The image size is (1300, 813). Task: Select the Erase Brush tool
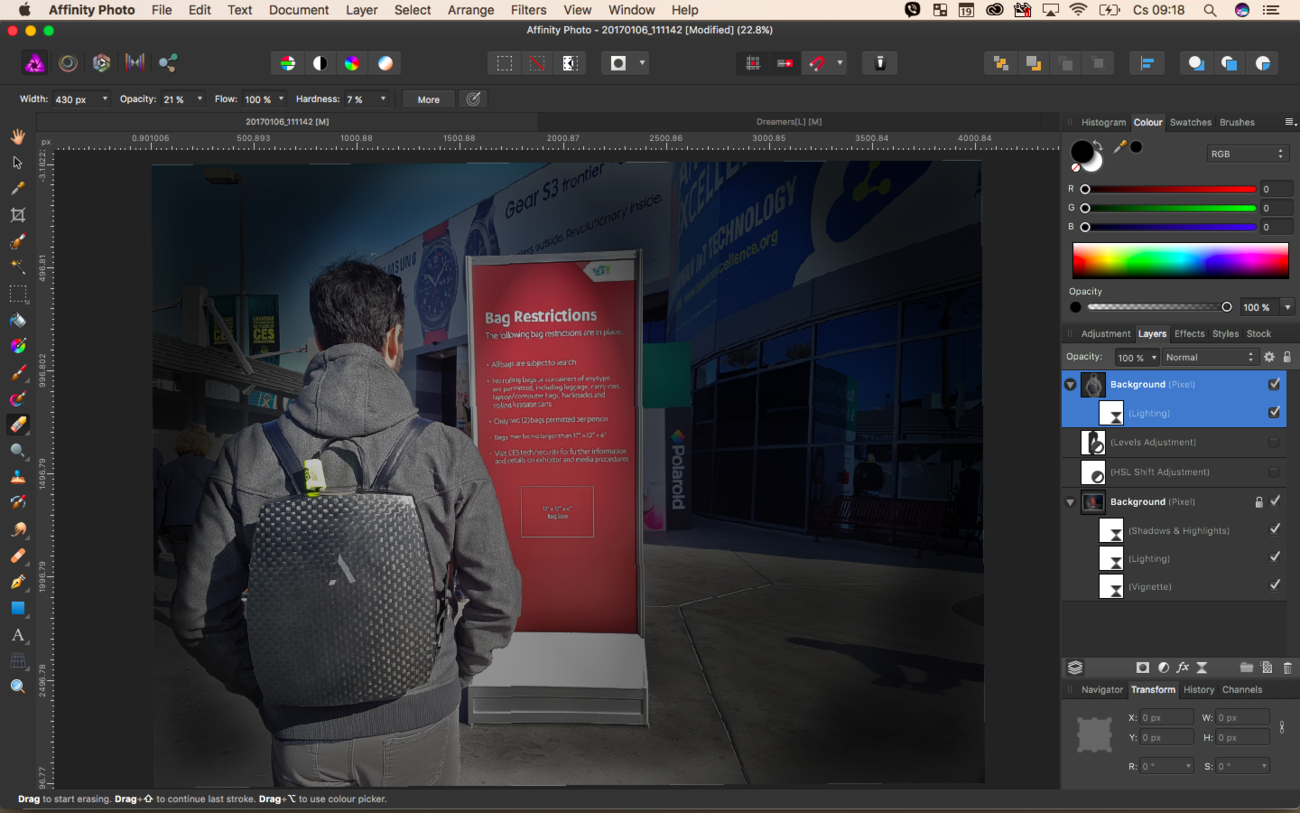pos(18,425)
